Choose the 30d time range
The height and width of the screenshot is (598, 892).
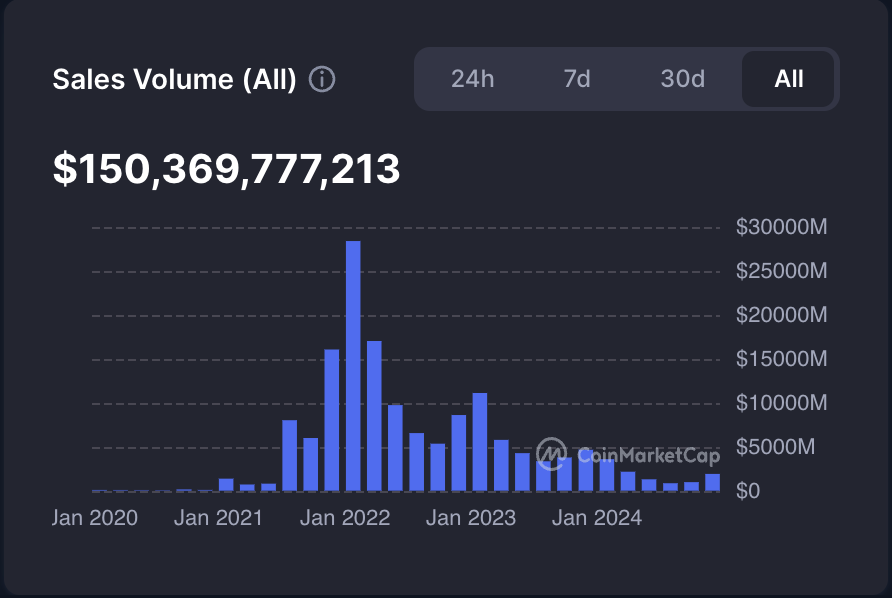[x=682, y=79]
